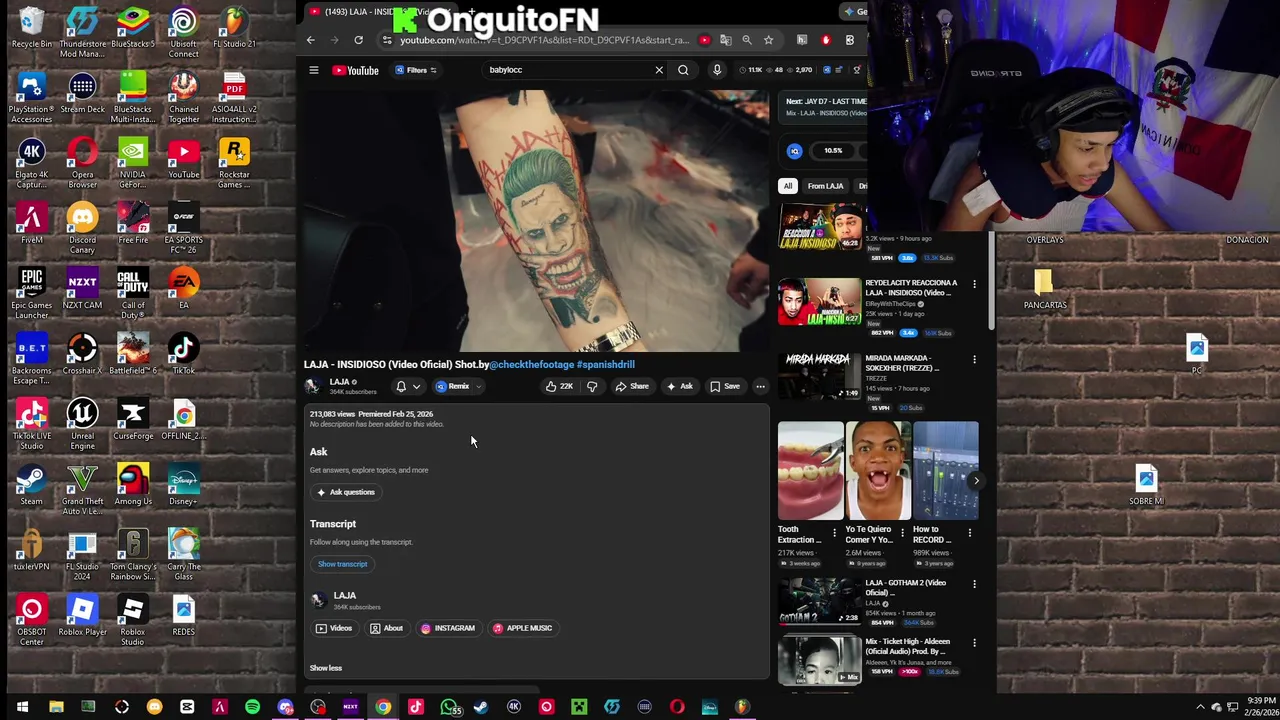Open Discord Canary desktop shortcut
Viewport: 1280px width, 720px height.
[x=82, y=229]
